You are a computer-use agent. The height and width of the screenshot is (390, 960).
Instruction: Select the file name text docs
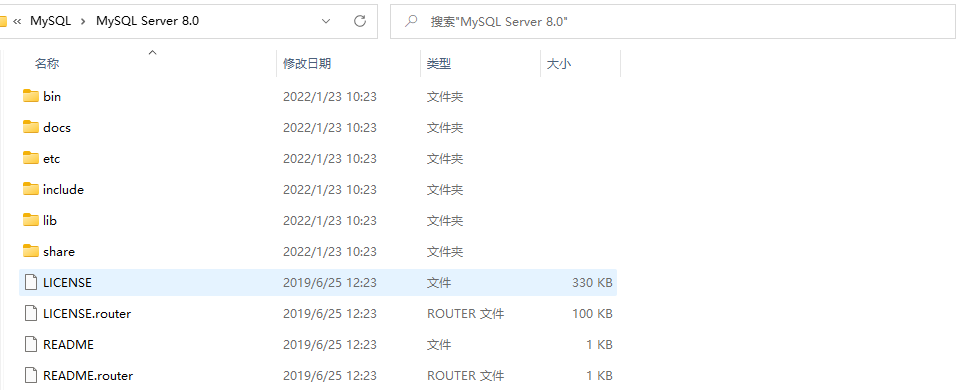[x=57, y=127]
